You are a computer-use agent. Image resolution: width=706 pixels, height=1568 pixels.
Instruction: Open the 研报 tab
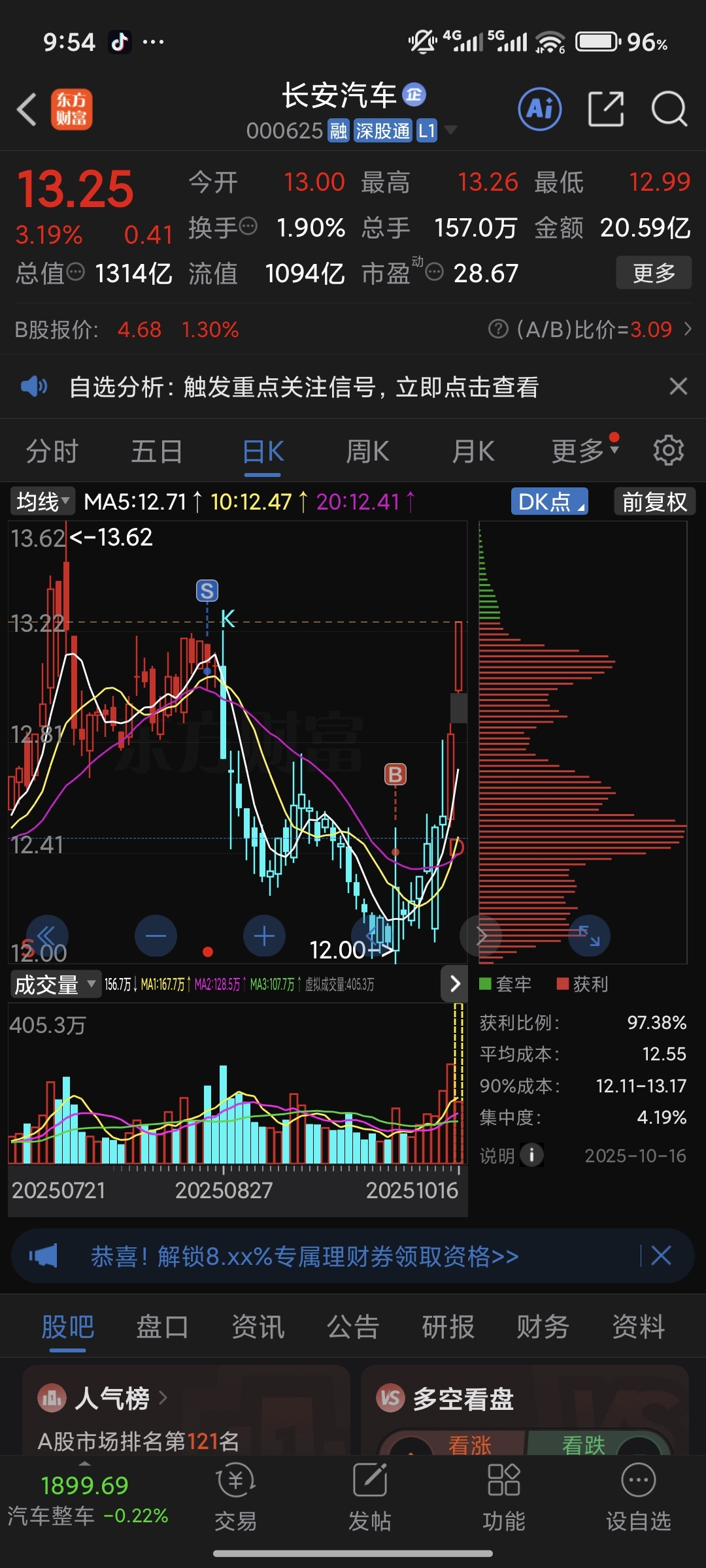(x=448, y=1327)
